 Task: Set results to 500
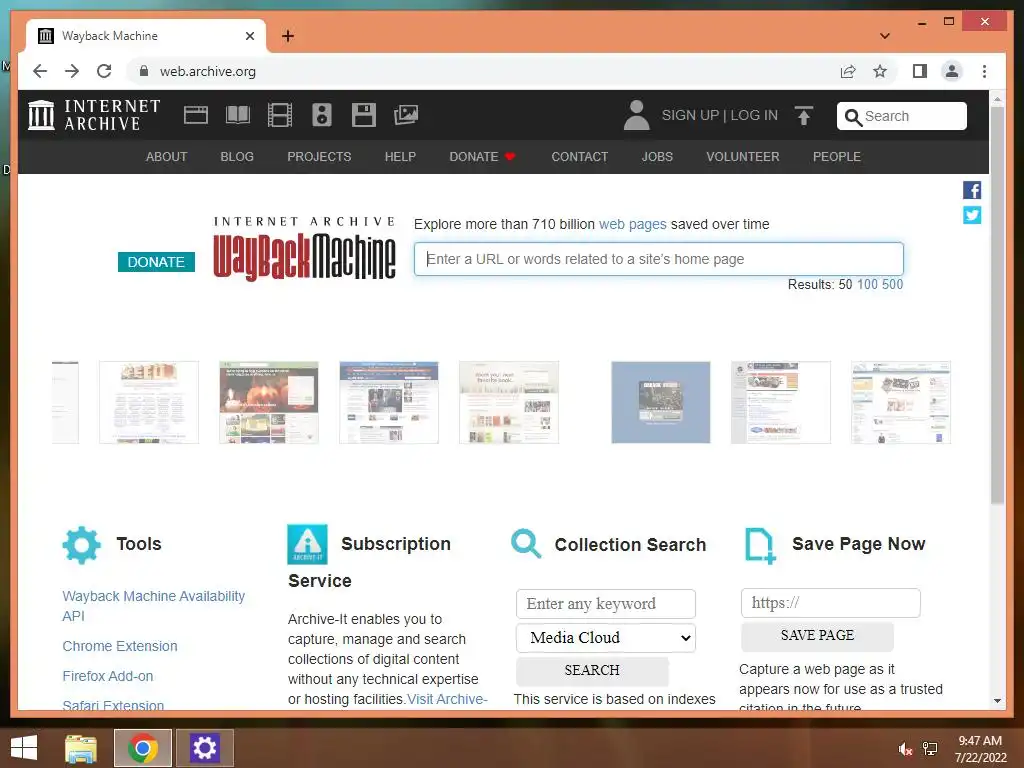pos(893,285)
